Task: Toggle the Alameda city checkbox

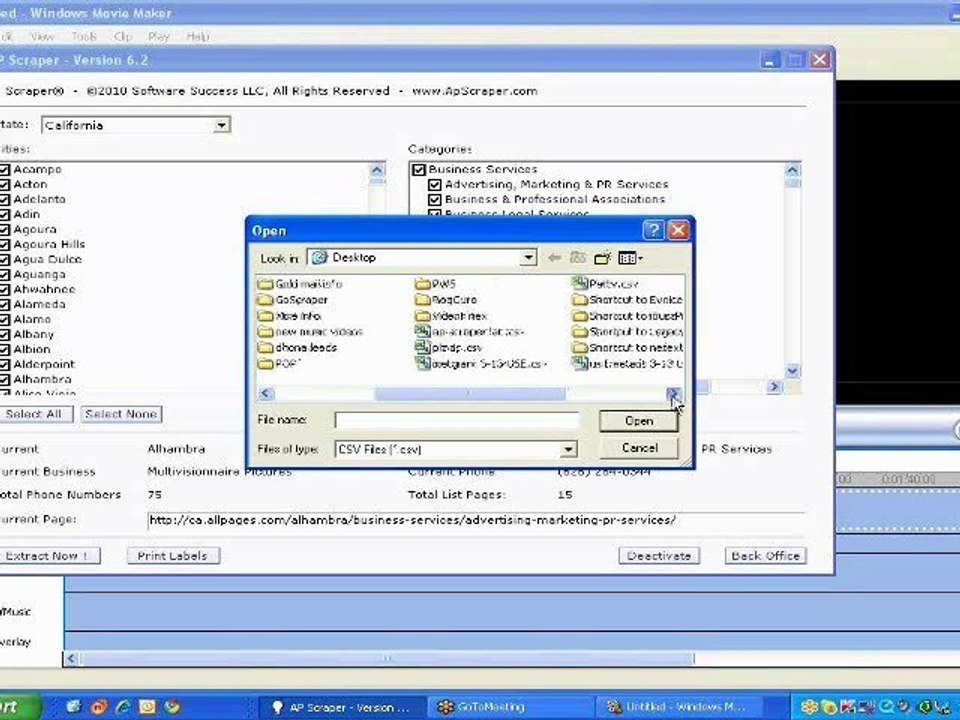Action: pyautogui.click(x=5, y=305)
